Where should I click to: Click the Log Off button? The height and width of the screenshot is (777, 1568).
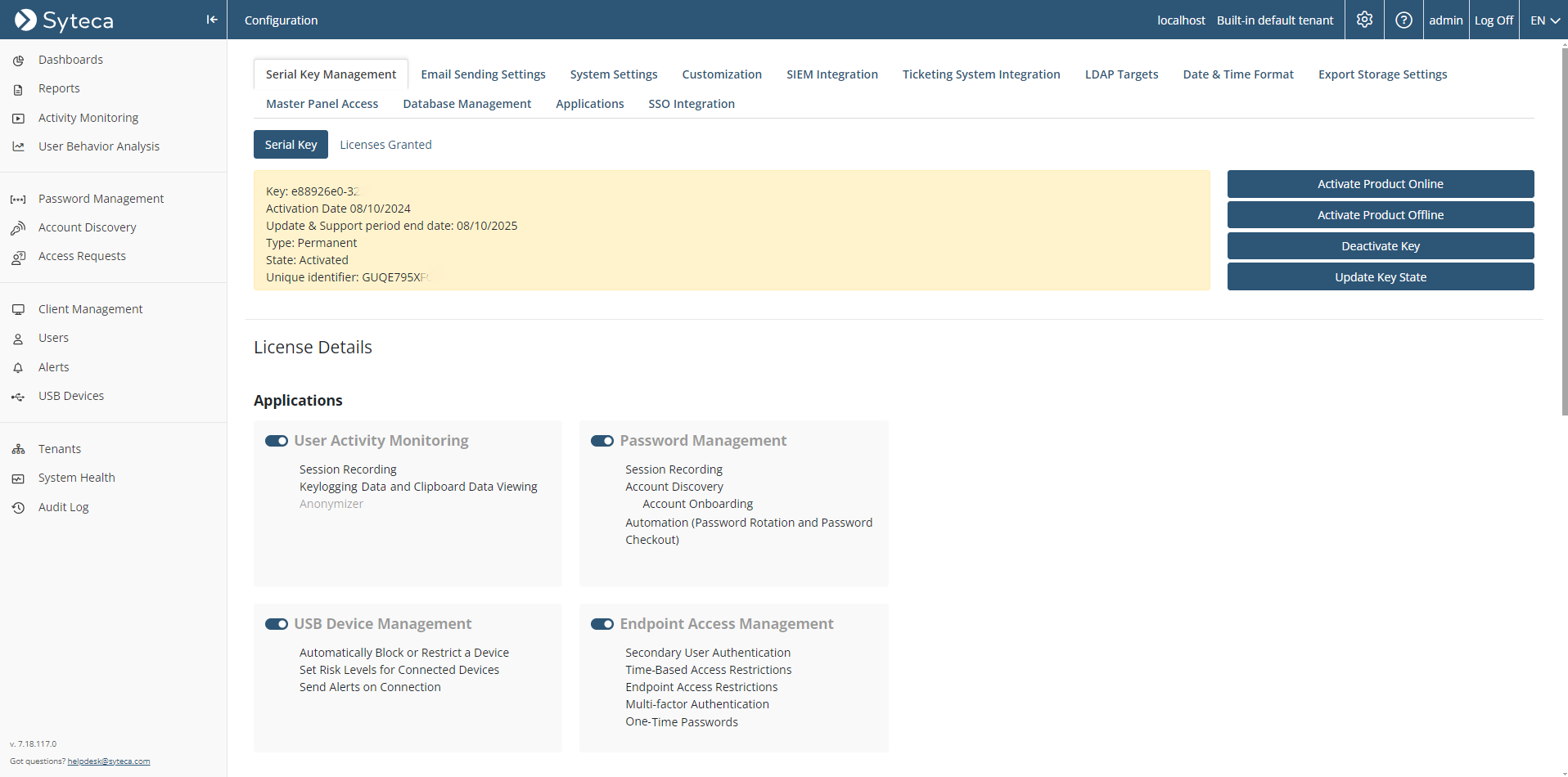pyautogui.click(x=1494, y=20)
